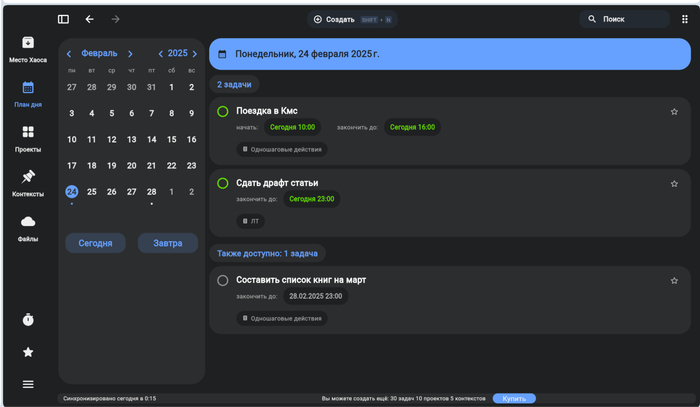The height and width of the screenshot is (407, 700).
Task: Click the Завтра button
Action: tap(167, 243)
